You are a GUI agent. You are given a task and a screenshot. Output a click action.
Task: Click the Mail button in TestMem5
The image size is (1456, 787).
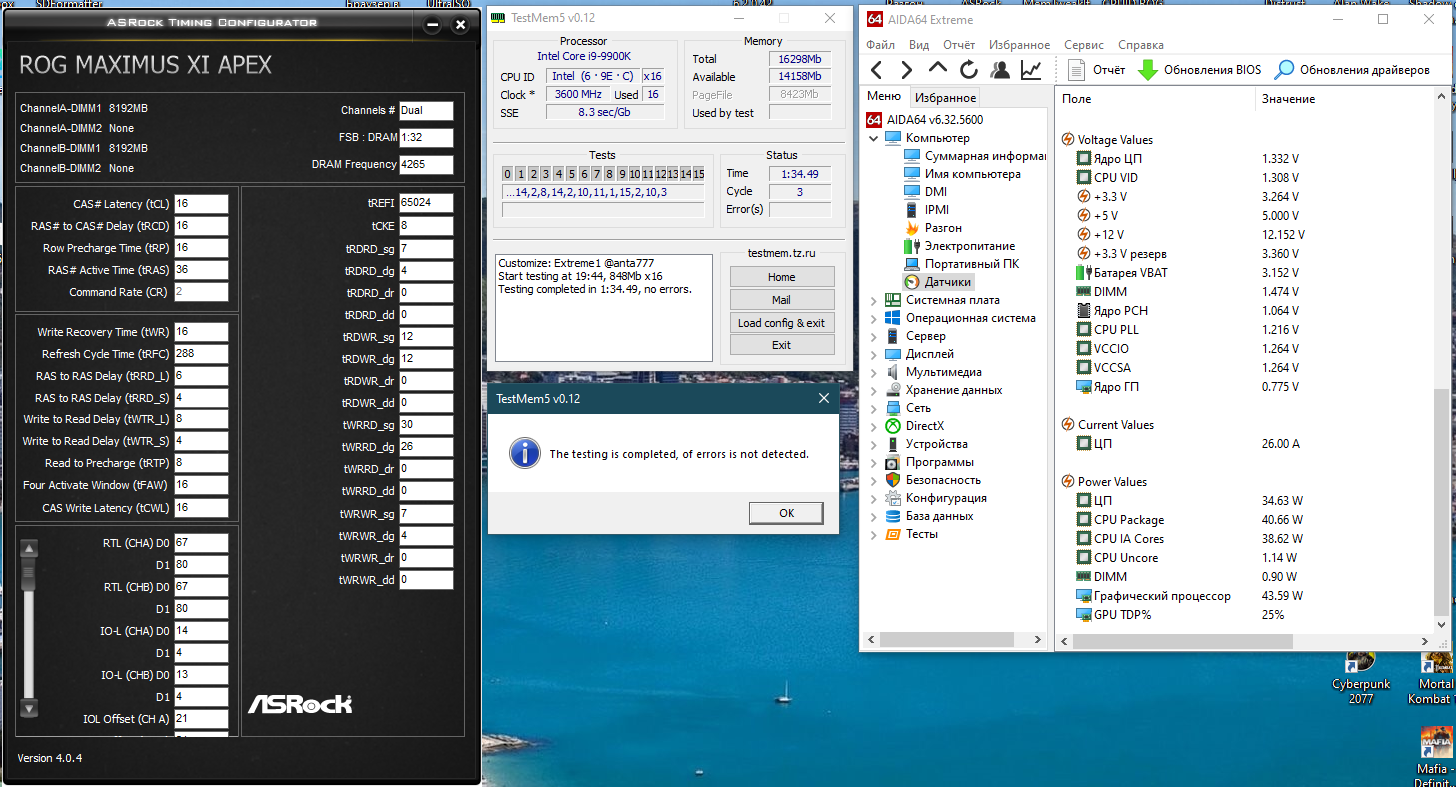(x=782, y=299)
